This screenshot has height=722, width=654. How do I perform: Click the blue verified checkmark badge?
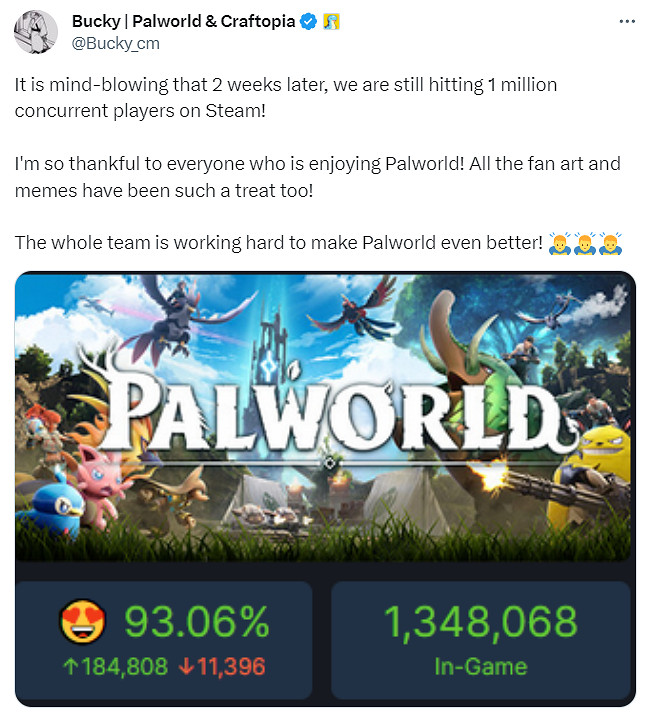(308, 21)
